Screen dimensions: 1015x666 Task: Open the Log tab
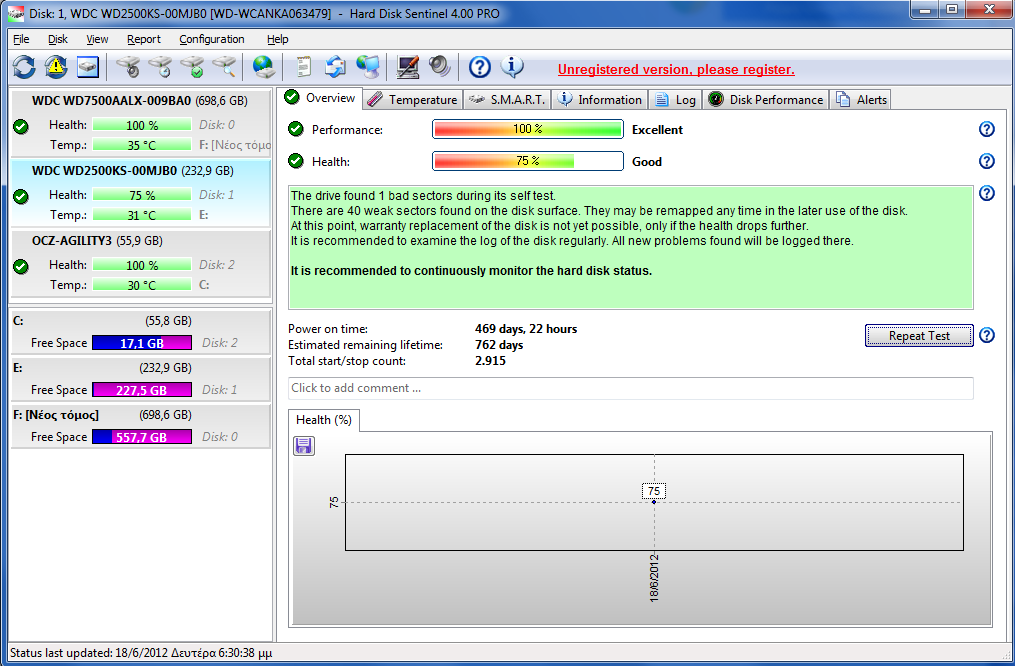pyautogui.click(x=675, y=100)
